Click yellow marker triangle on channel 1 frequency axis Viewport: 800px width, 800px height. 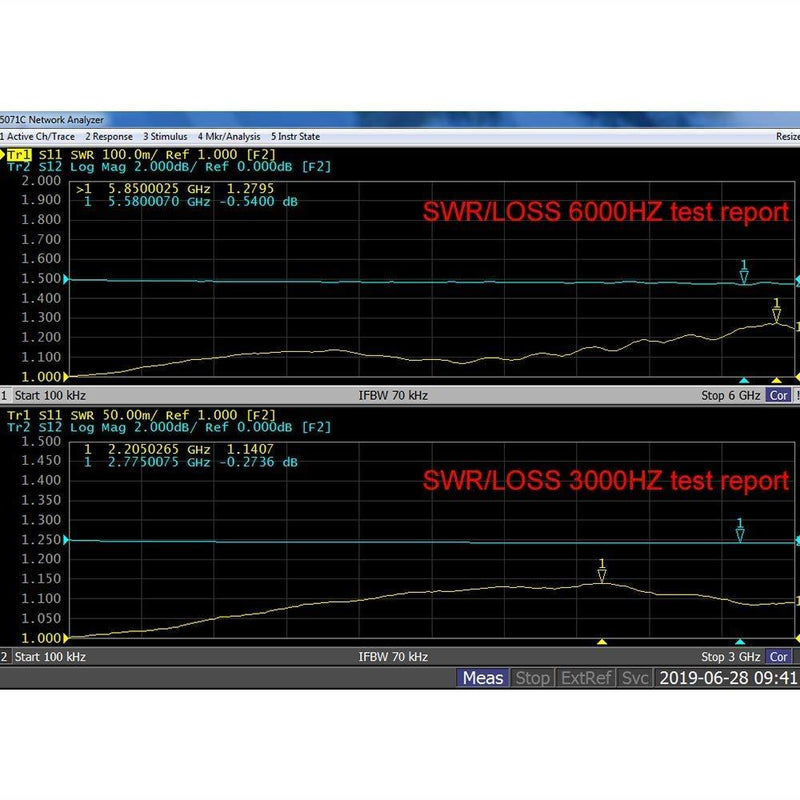(x=776, y=380)
